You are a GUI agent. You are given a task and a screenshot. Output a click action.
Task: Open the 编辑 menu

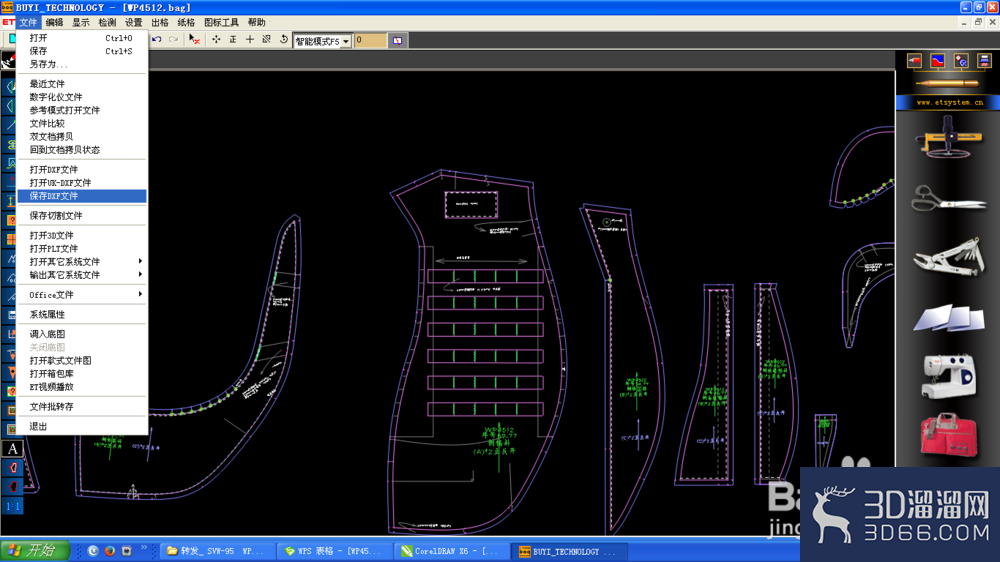pos(54,22)
